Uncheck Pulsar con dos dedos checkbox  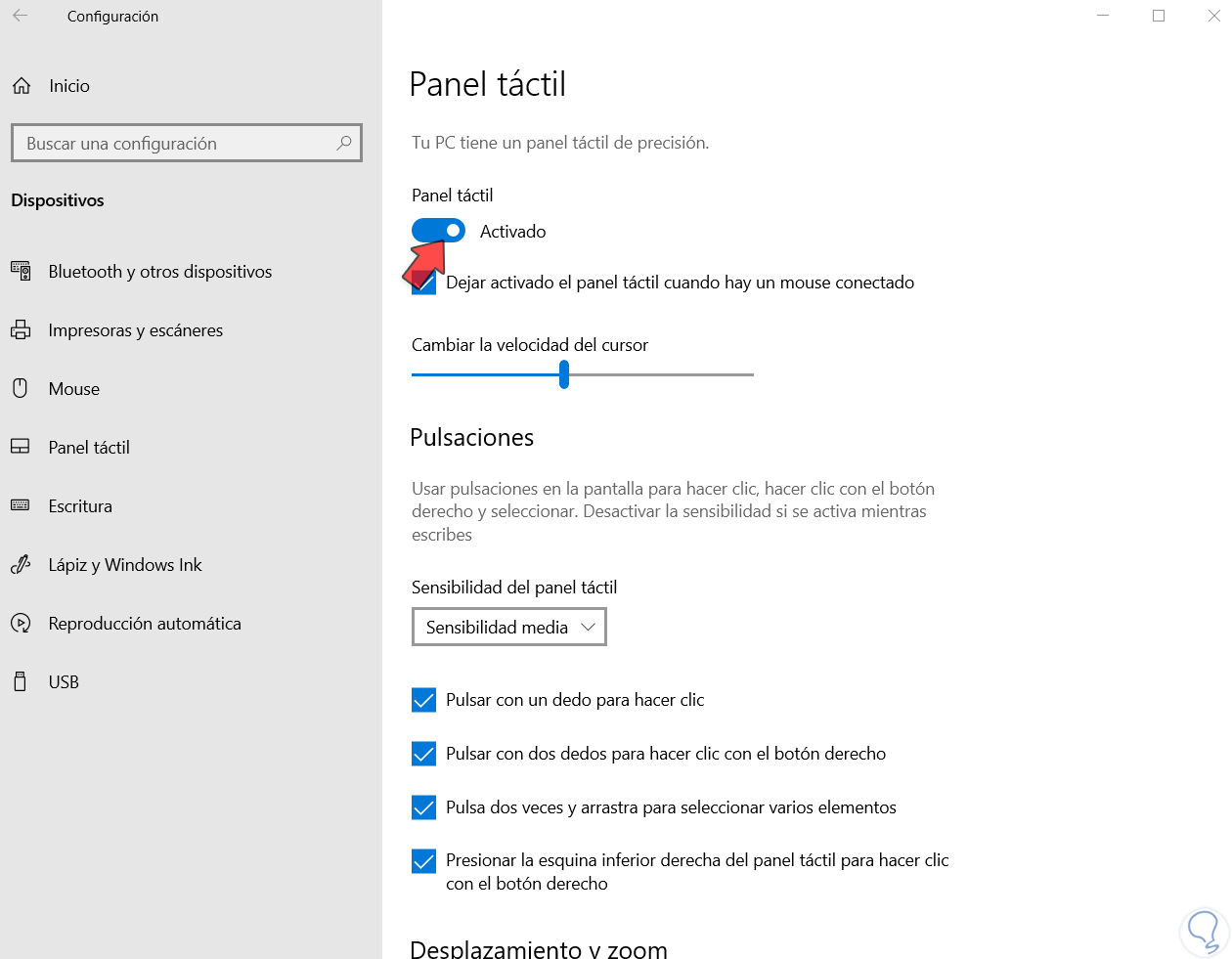(423, 754)
